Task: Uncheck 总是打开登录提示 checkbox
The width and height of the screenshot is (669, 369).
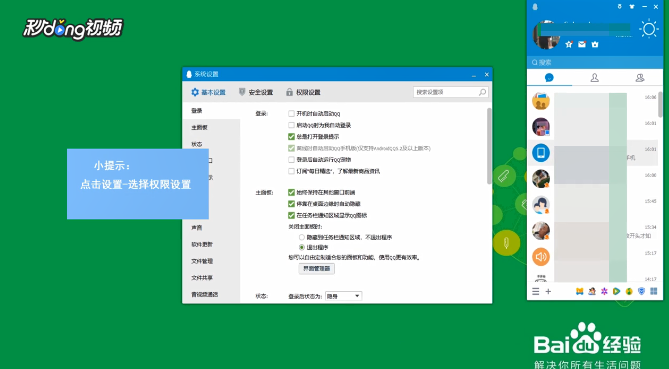Action: (x=291, y=137)
